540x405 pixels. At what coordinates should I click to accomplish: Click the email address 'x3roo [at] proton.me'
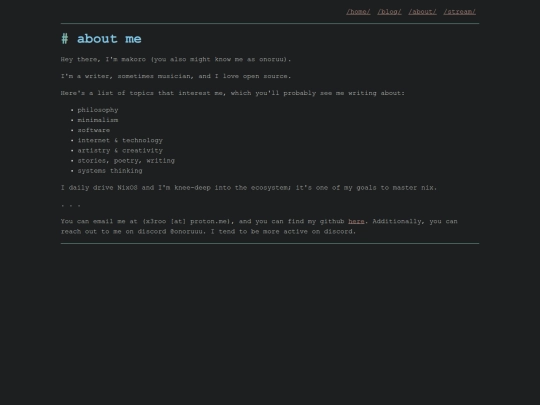186,221
